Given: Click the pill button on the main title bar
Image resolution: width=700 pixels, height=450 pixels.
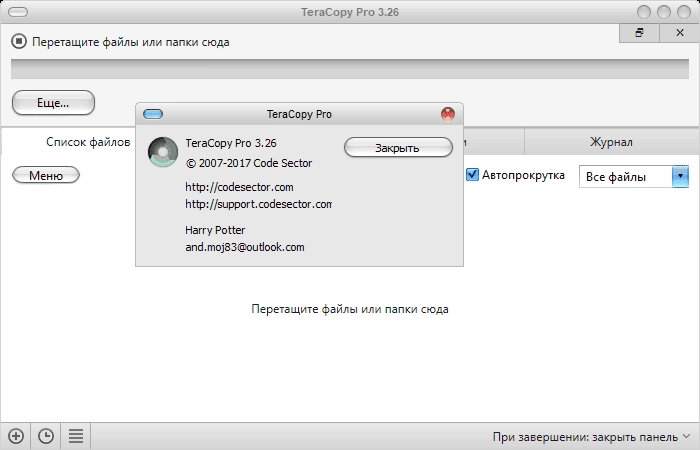Looking at the screenshot, I should click(x=18, y=12).
